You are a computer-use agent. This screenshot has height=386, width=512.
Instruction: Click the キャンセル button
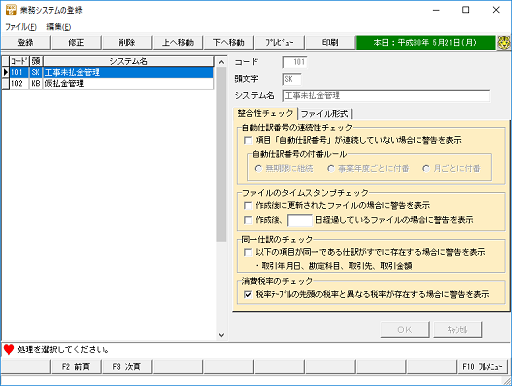458,330
